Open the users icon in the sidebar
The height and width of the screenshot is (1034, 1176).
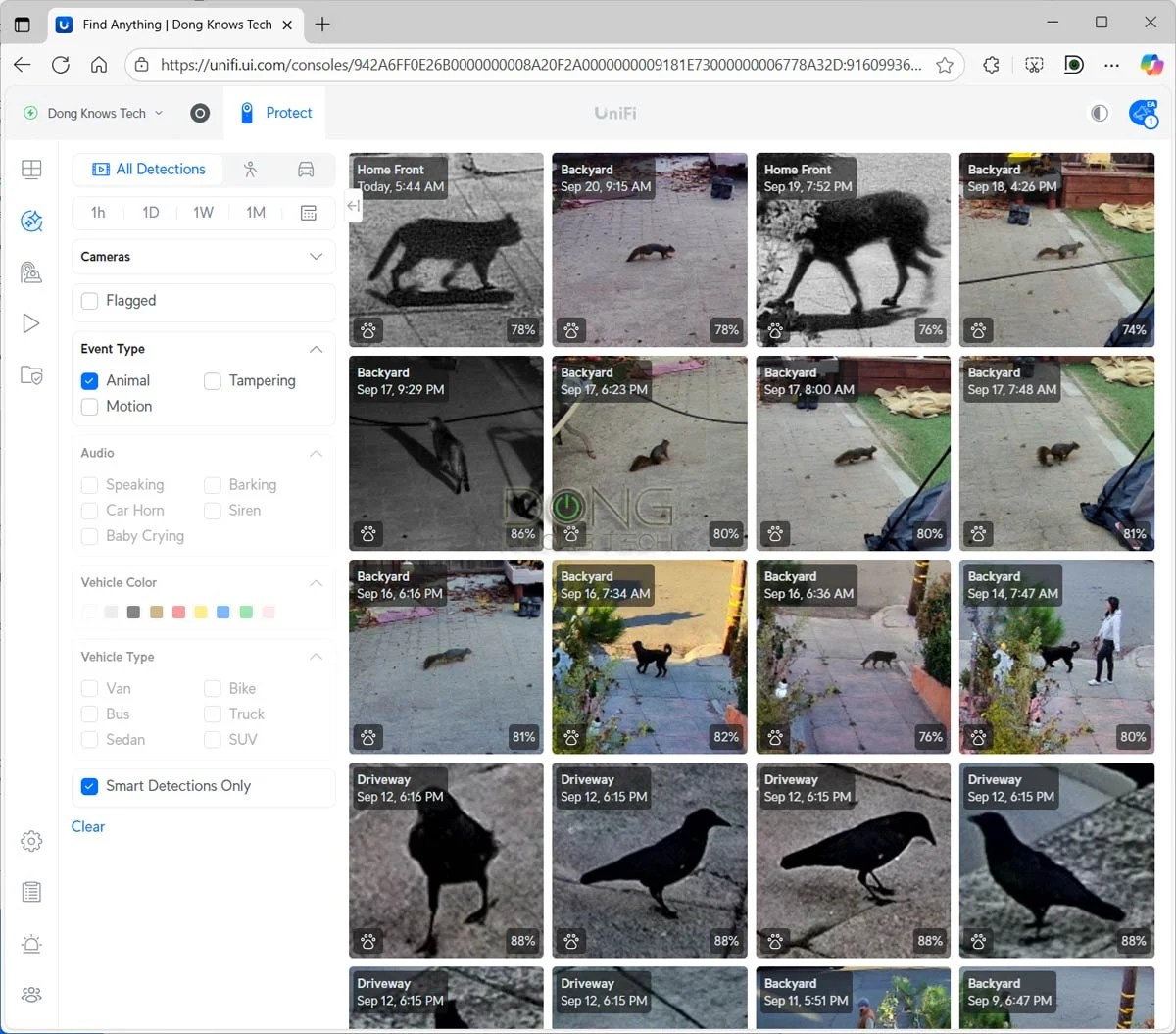[31, 995]
